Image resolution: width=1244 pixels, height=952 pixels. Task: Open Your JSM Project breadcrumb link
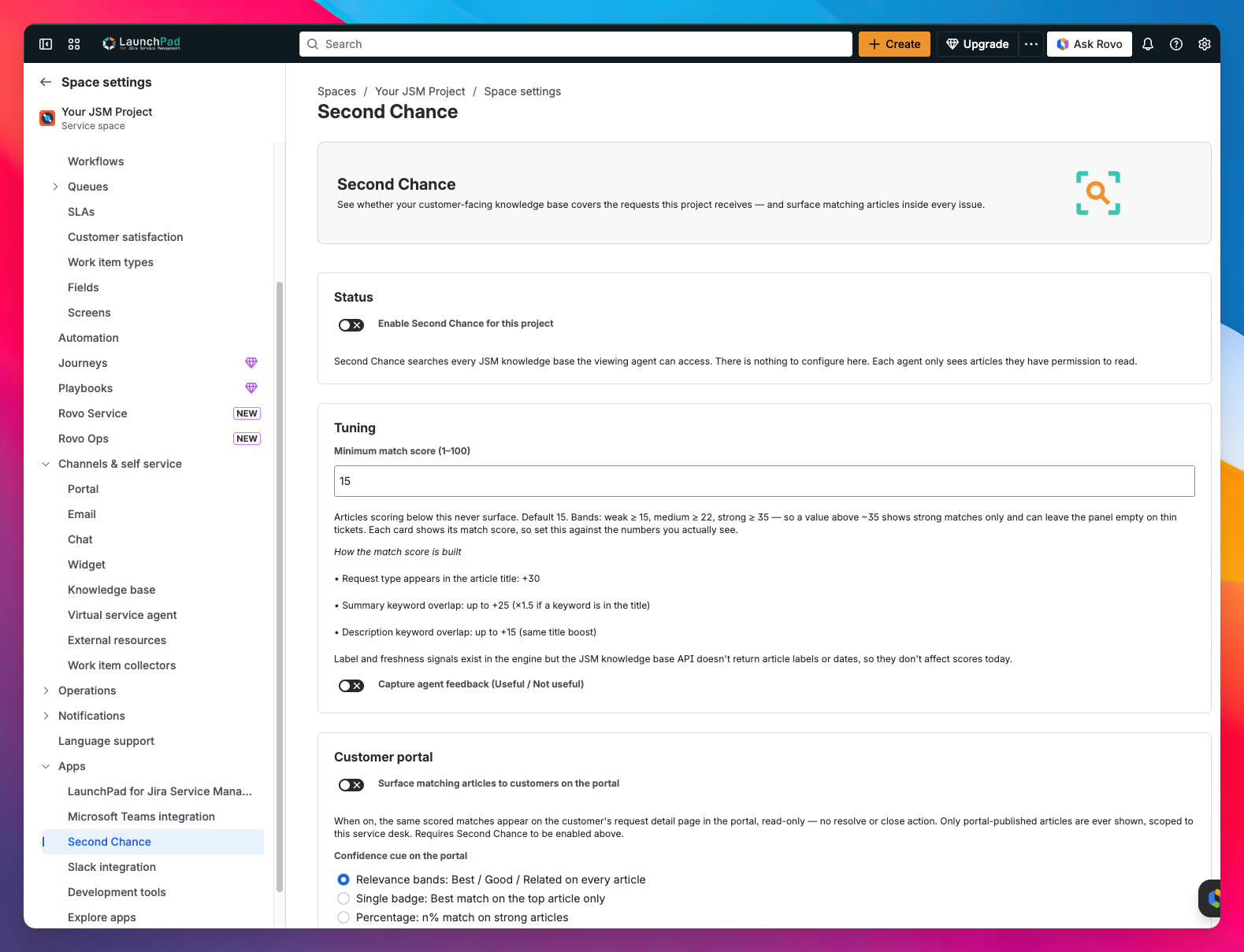click(x=420, y=91)
